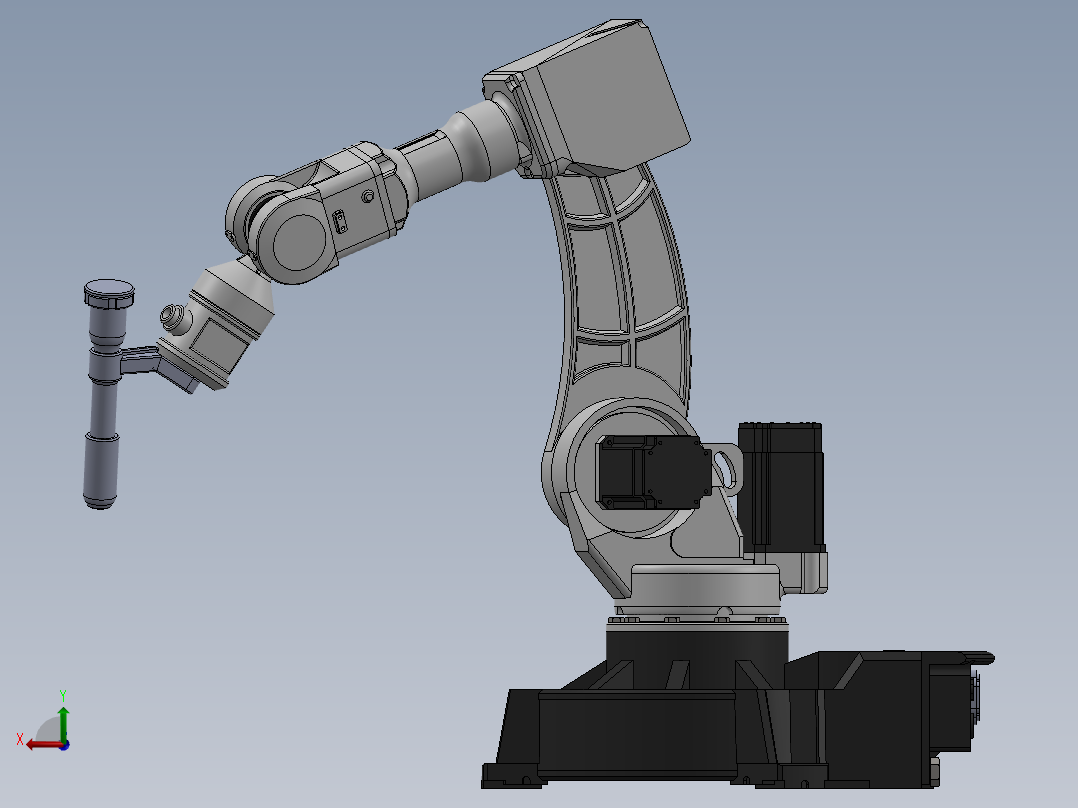The image size is (1078, 808).
Task: Click the origin point of the coordinate triad
Action: coord(64,744)
